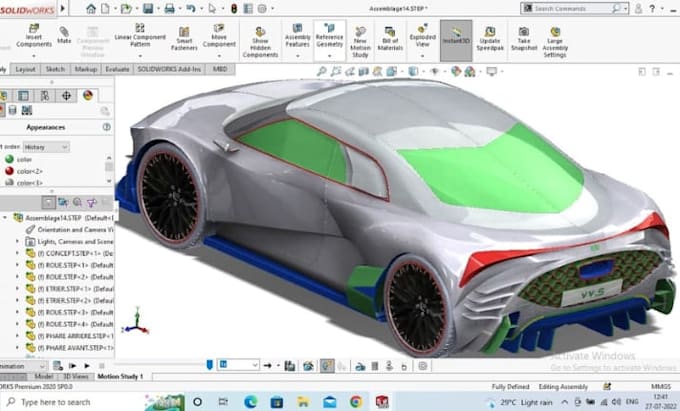Click MMGS unit system in status bar

(660, 386)
